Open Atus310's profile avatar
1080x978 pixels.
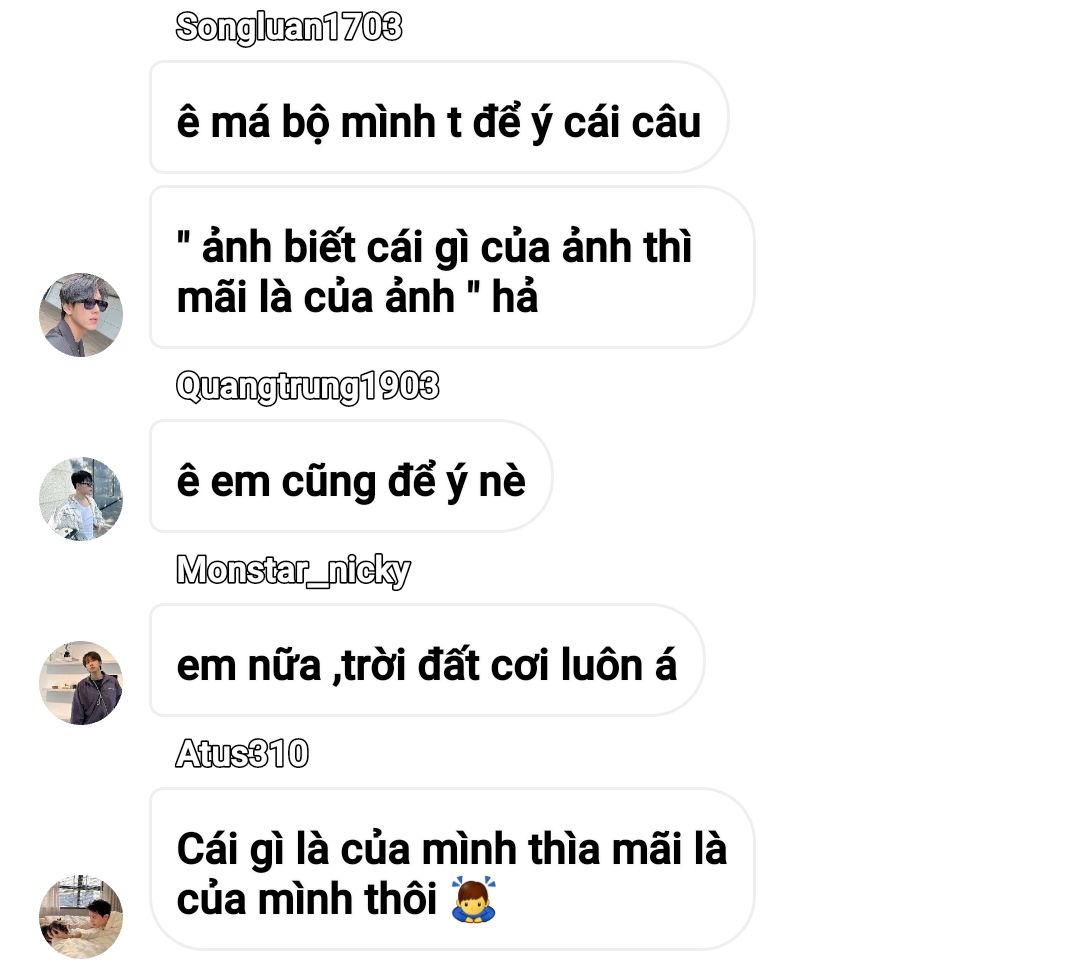pos(81,917)
